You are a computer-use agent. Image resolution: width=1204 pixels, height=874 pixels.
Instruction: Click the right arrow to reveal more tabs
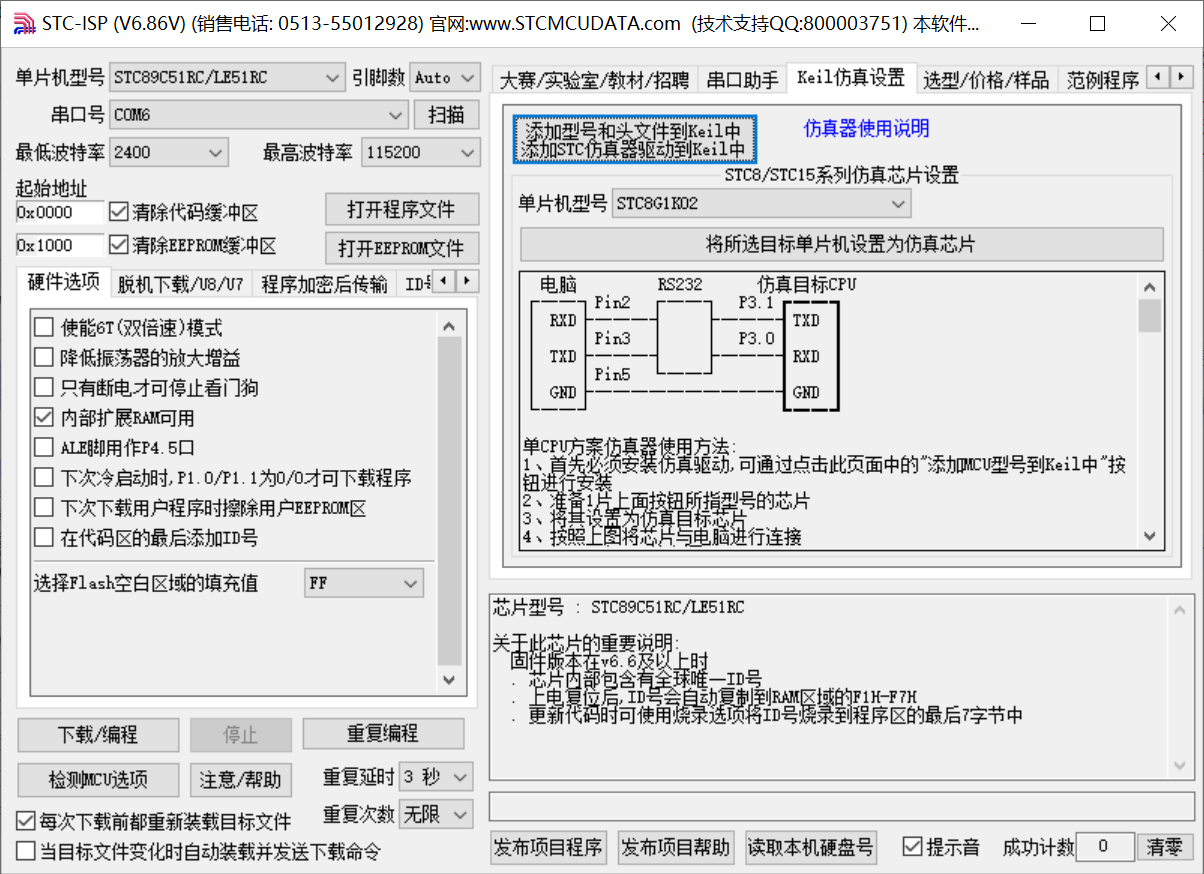(1183, 76)
